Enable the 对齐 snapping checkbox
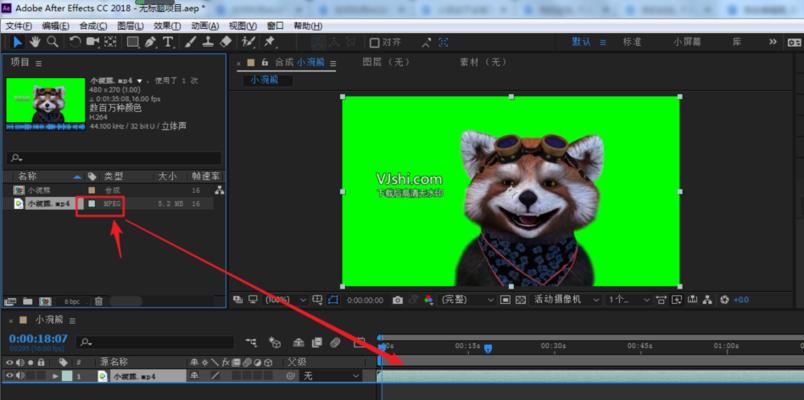This screenshot has width=804, height=400. [x=375, y=43]
